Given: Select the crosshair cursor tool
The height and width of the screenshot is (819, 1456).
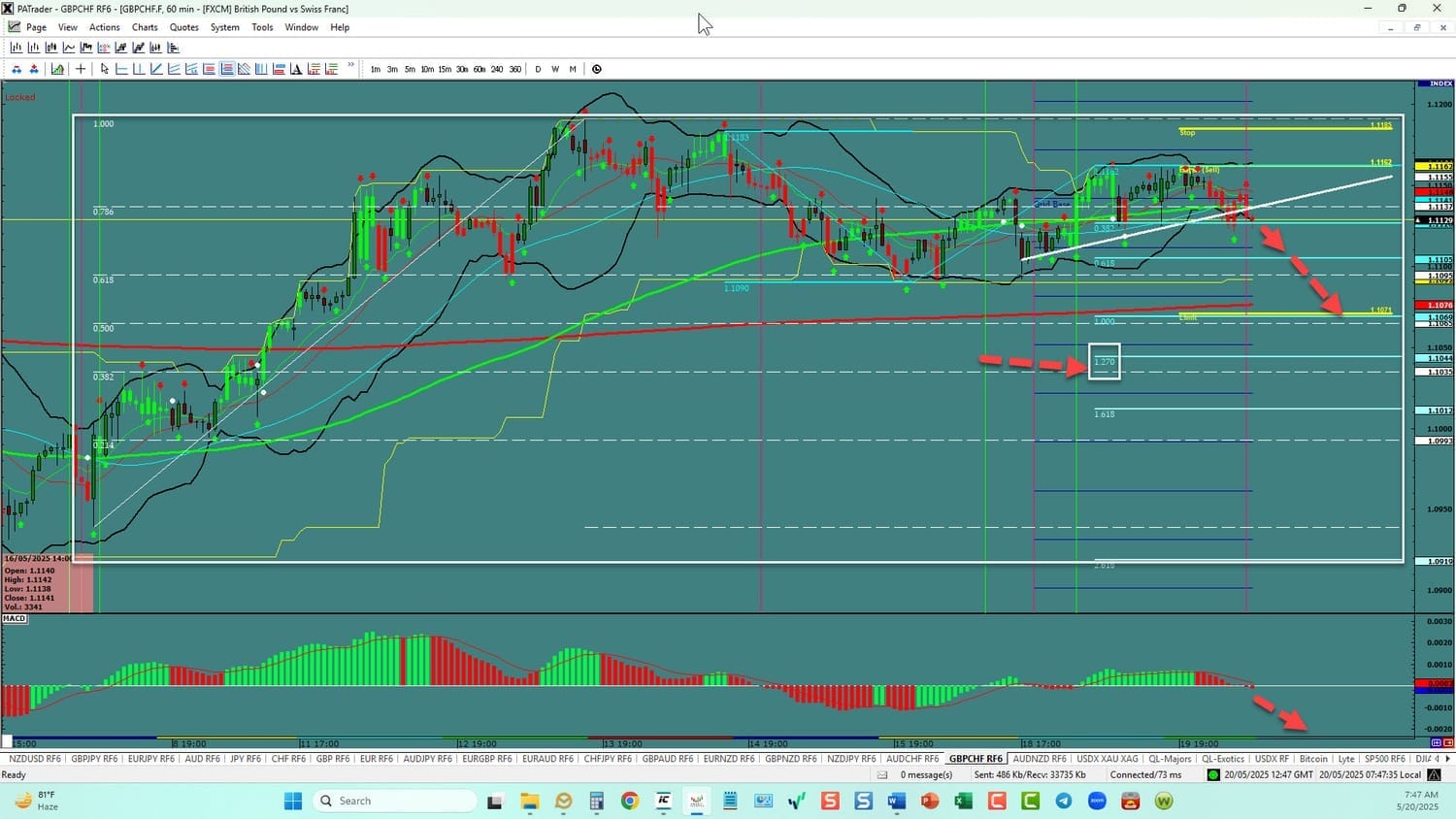Looking at the screenshot, I should pos(81,69).
